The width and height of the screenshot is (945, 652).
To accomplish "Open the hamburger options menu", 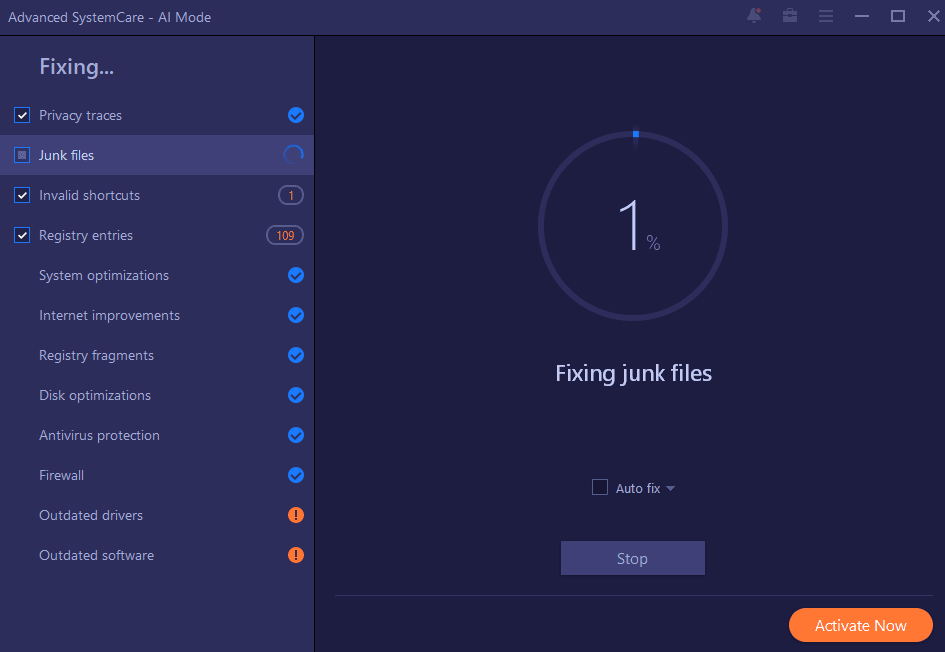I will (x=826, y=16).
